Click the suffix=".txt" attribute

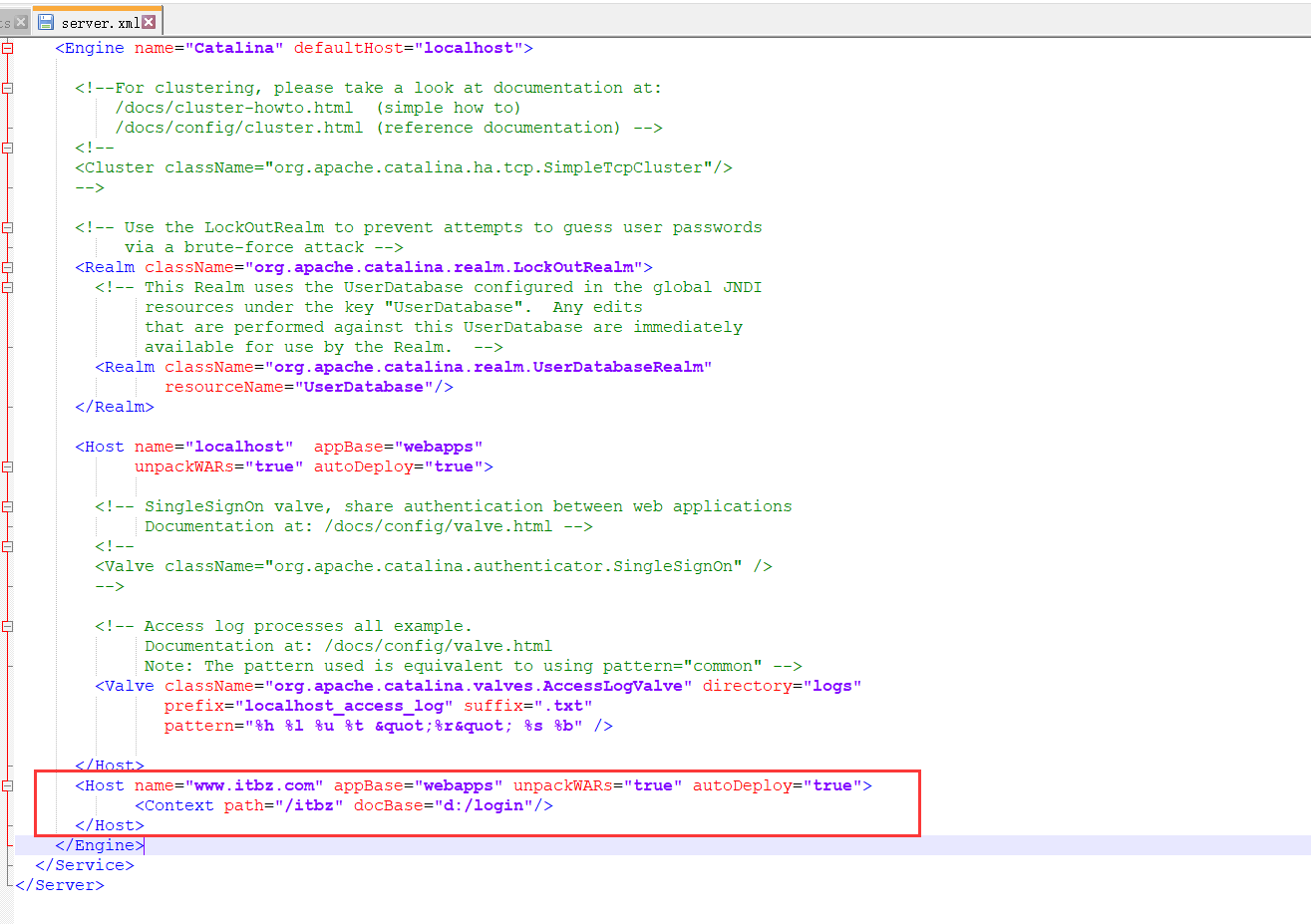point(528,706)
